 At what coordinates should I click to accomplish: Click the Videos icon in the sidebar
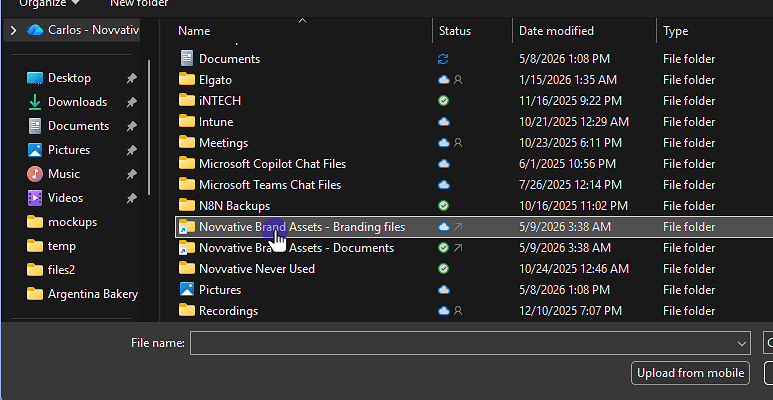[35, 198]
